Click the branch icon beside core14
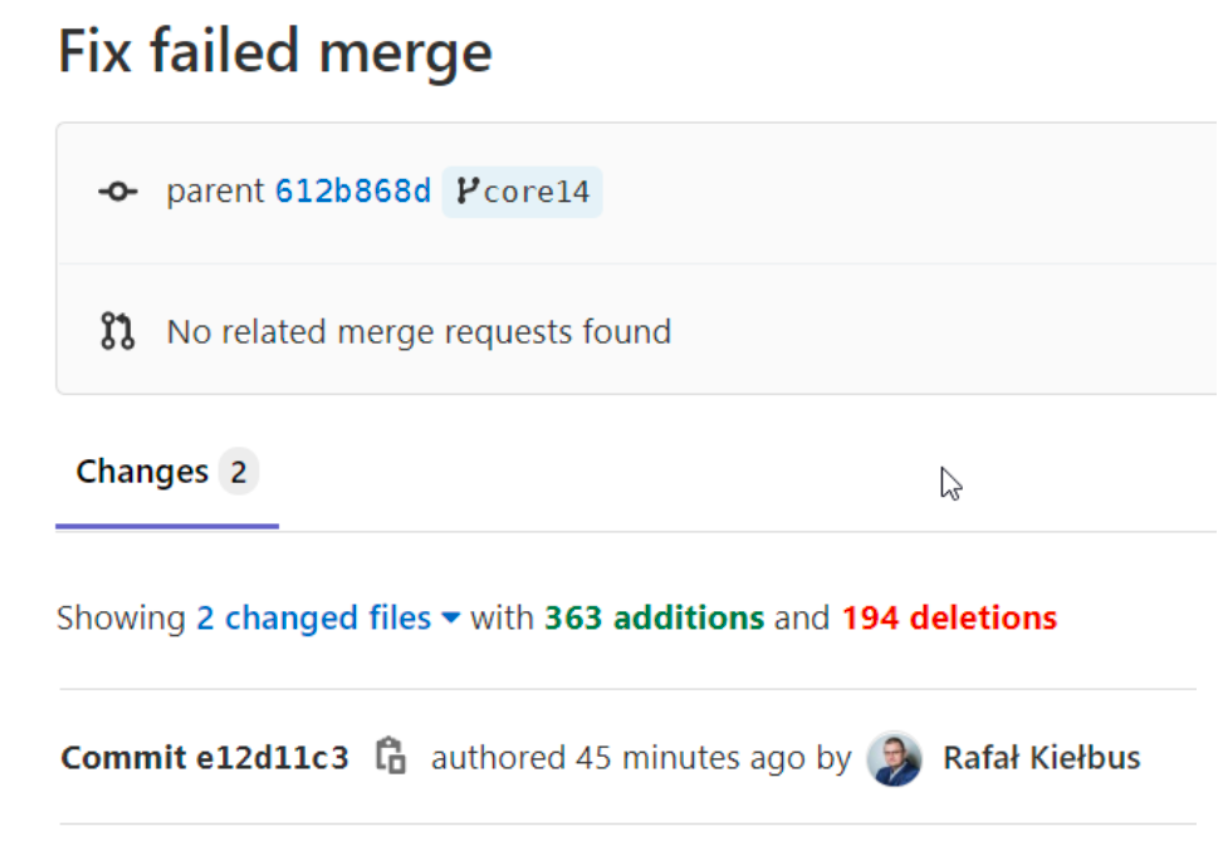The height and width of the screenshot is (846, 1222). [466, 190]
